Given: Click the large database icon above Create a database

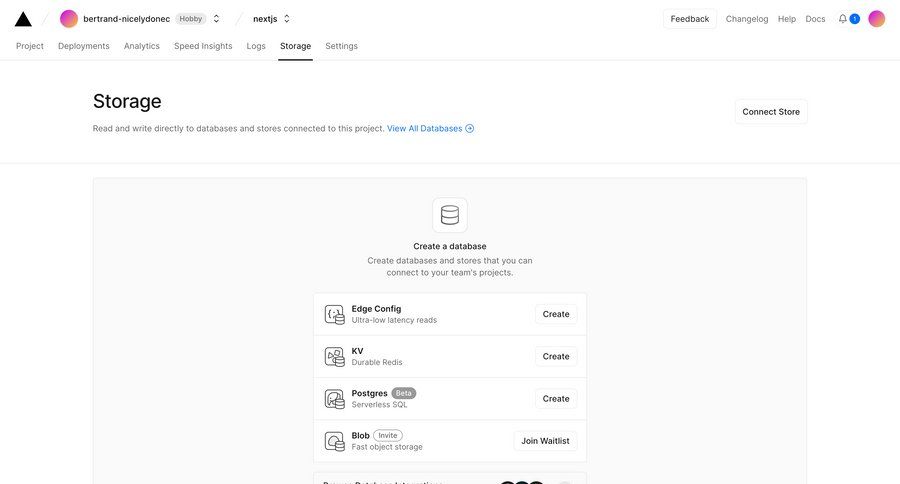Looking at the screenshot, I should (x=450, y=215).
